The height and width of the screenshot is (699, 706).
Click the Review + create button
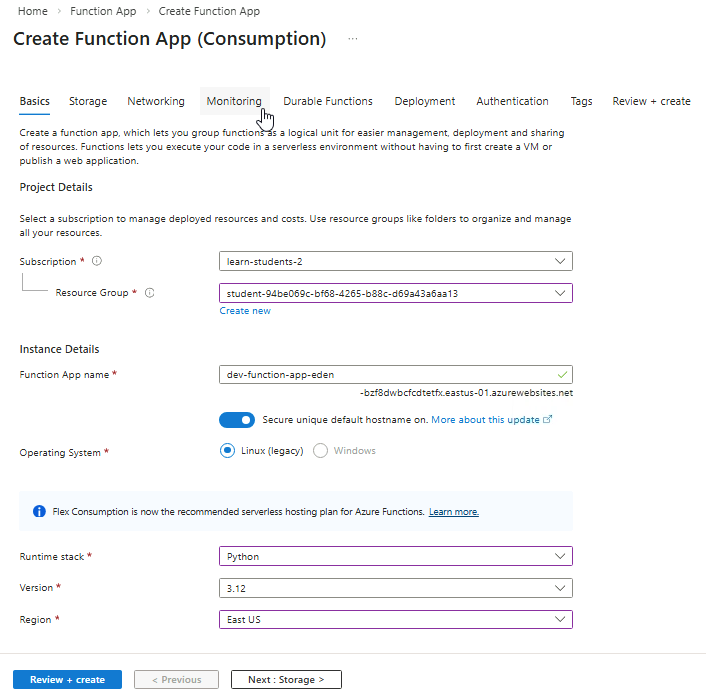[x=67, y=680]
